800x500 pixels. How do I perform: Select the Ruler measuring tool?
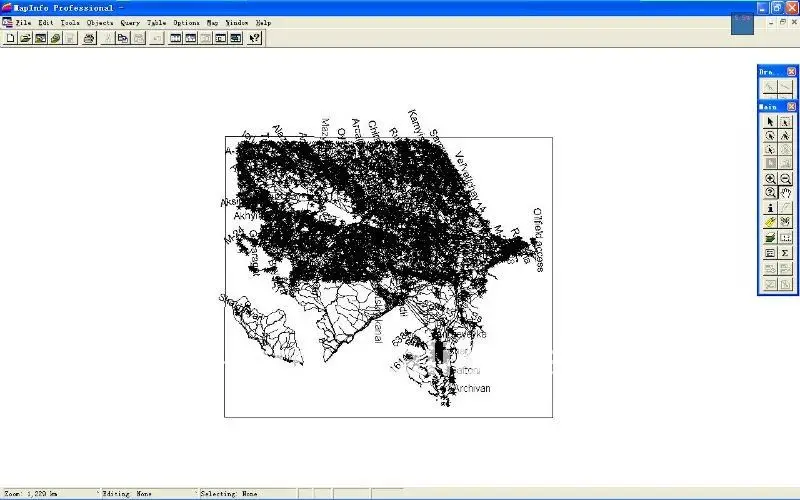(x=785, y=238)
